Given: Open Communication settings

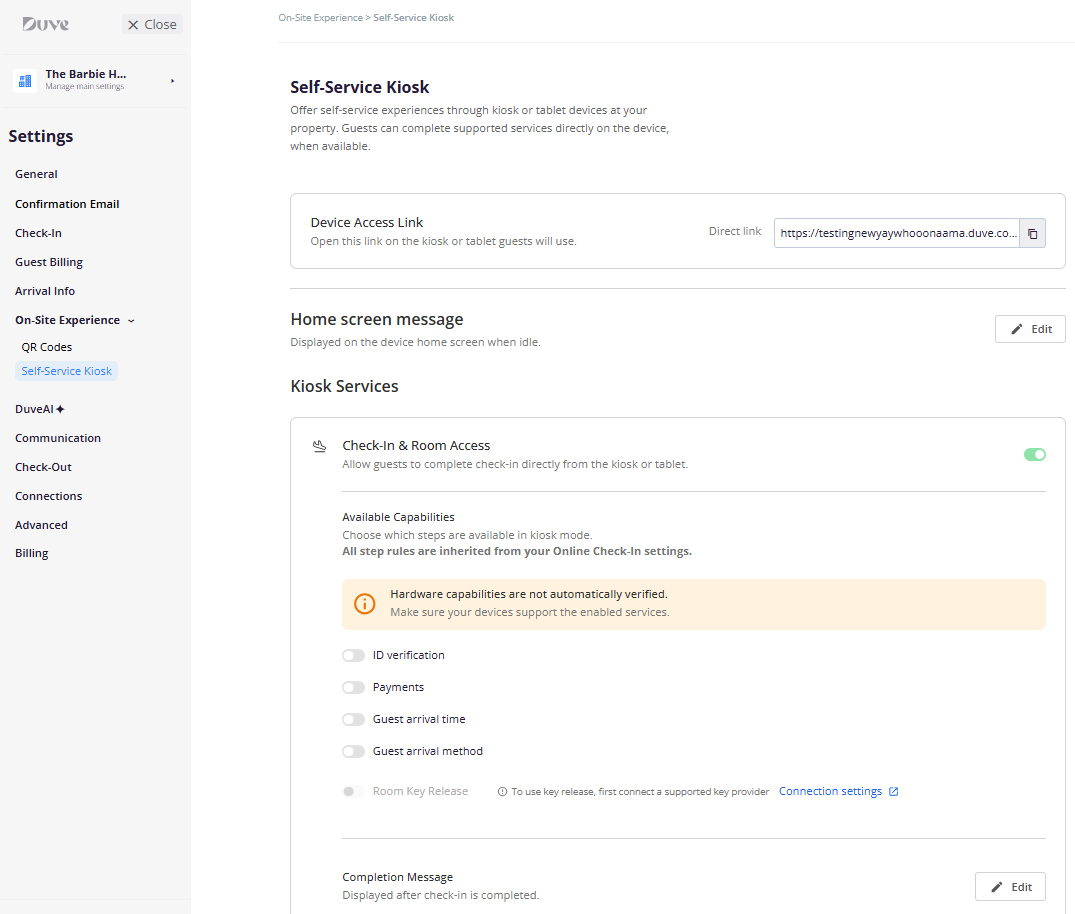Looking at the screenshot, I should coord(58,438).
